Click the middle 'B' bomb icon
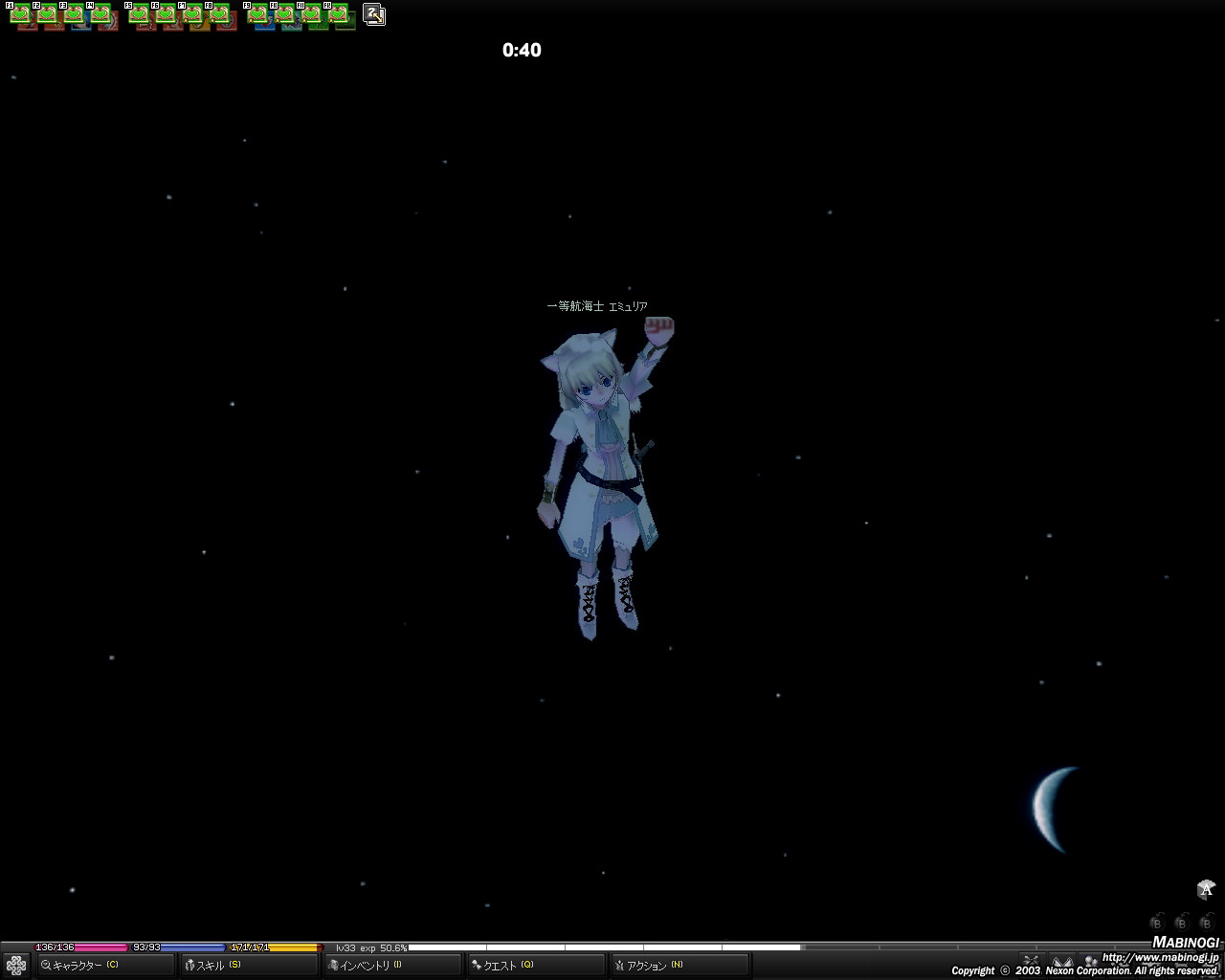This screenshot has height=980, width=1225. 1182,923
